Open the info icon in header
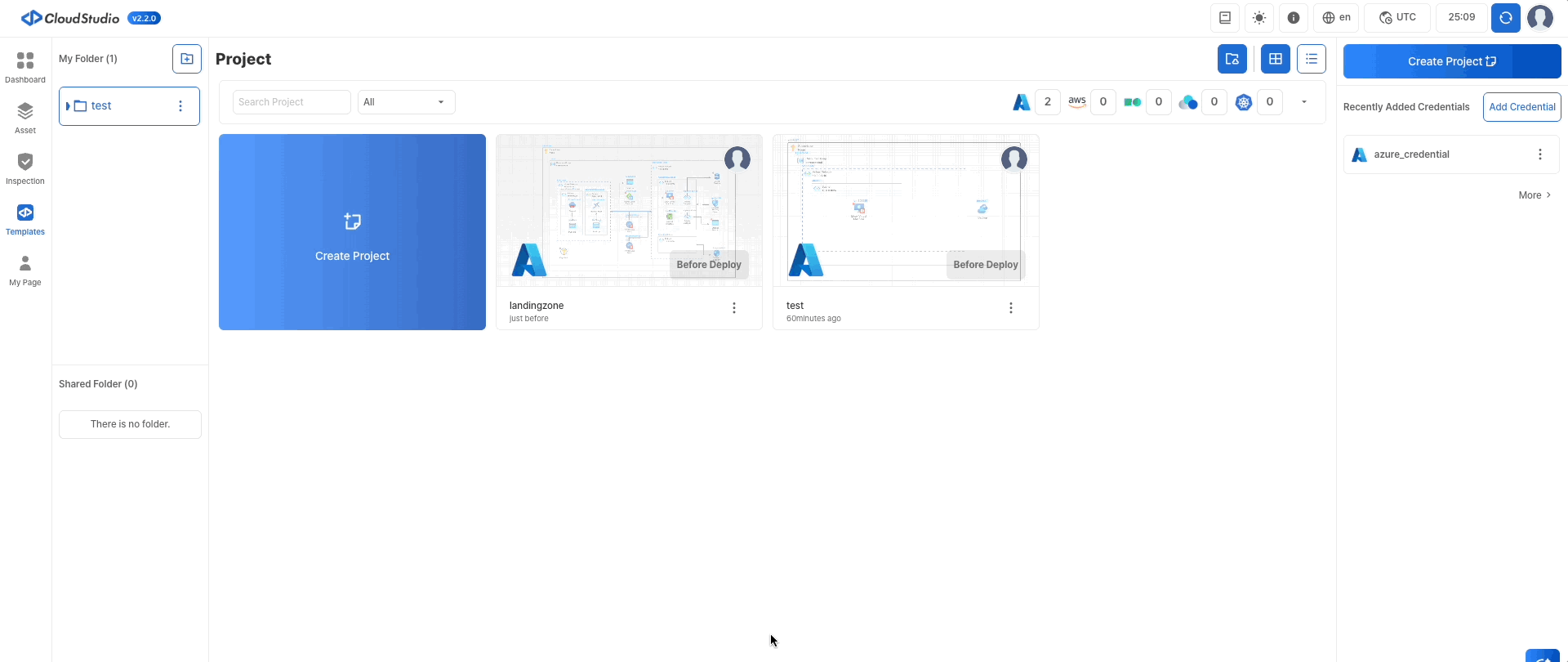Image resolution: width=1568 pixels, height=662 pixels. [1294, 18]
